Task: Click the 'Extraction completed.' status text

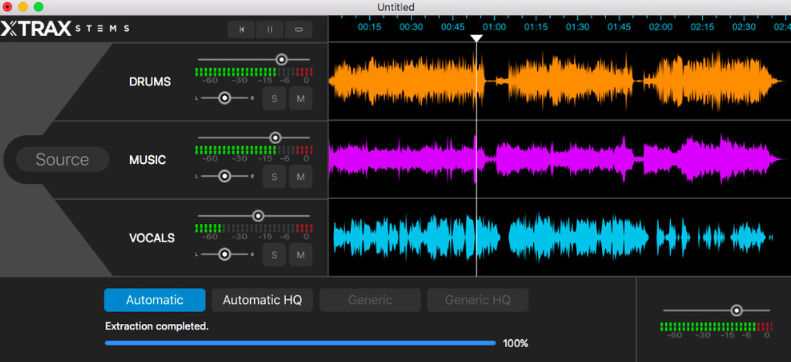Action: (157, 326)
